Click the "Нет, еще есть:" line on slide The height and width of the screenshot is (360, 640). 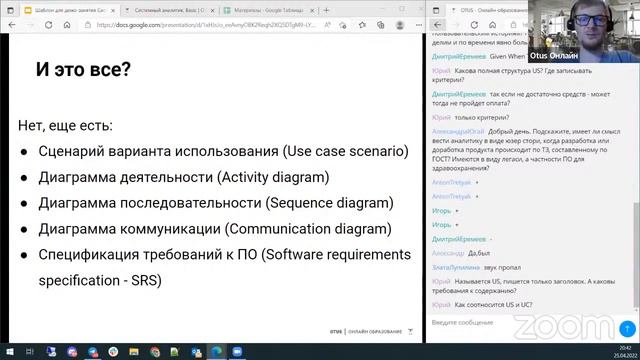pyautogui.click(x=65, y=125)
